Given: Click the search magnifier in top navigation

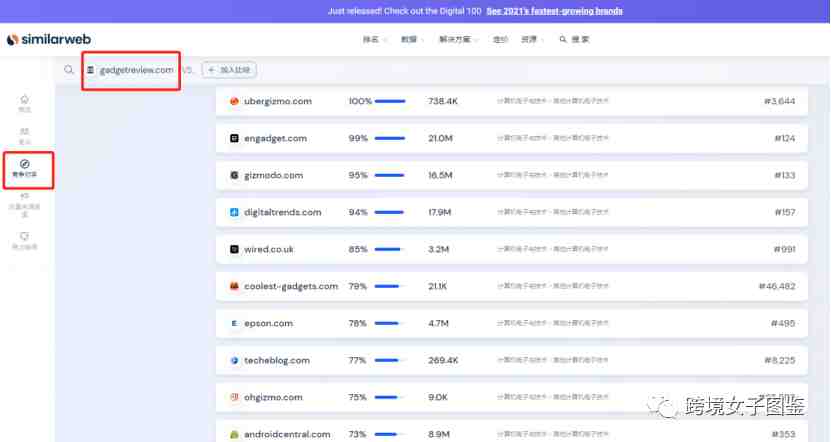Looking at the screenshot, I should click(x=563, y=39).
